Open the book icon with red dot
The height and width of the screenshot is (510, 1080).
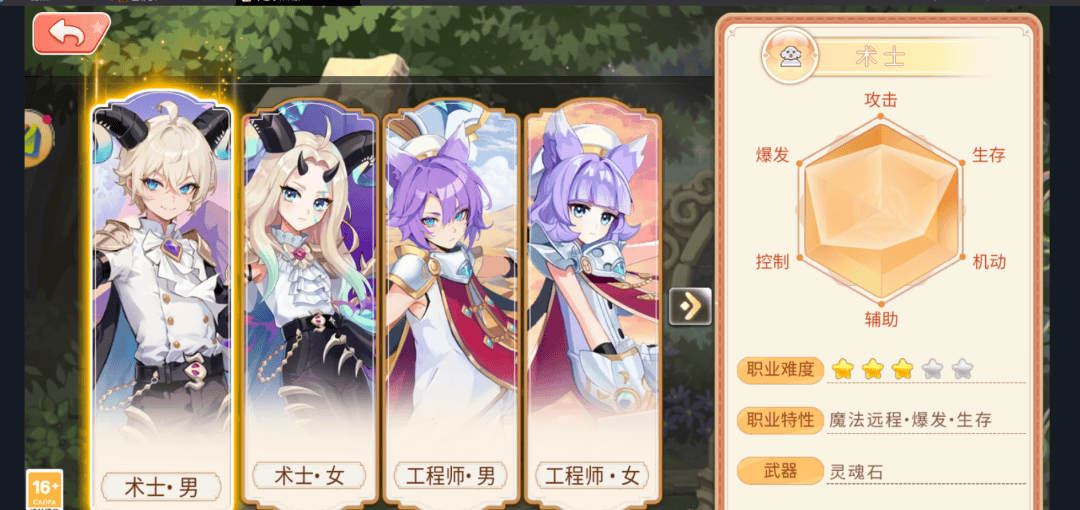pos(38,138)
